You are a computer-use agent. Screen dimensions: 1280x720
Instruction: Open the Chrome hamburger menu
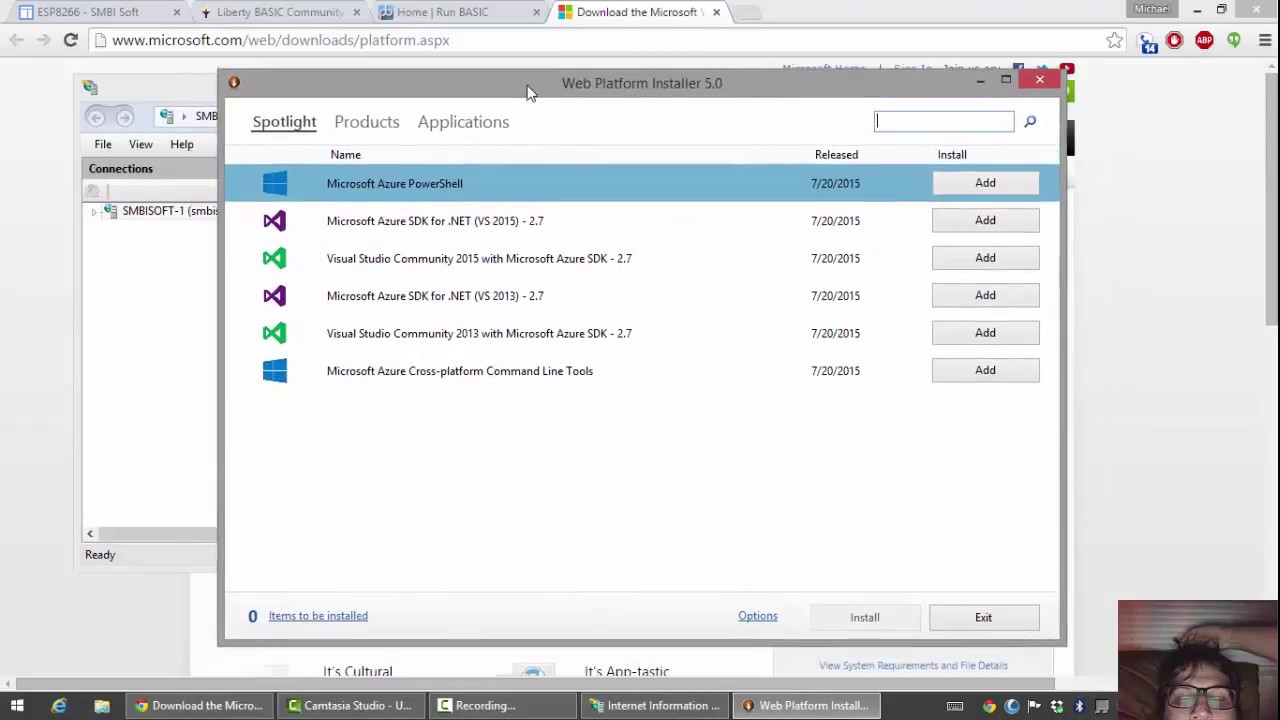pos(1264,40)
